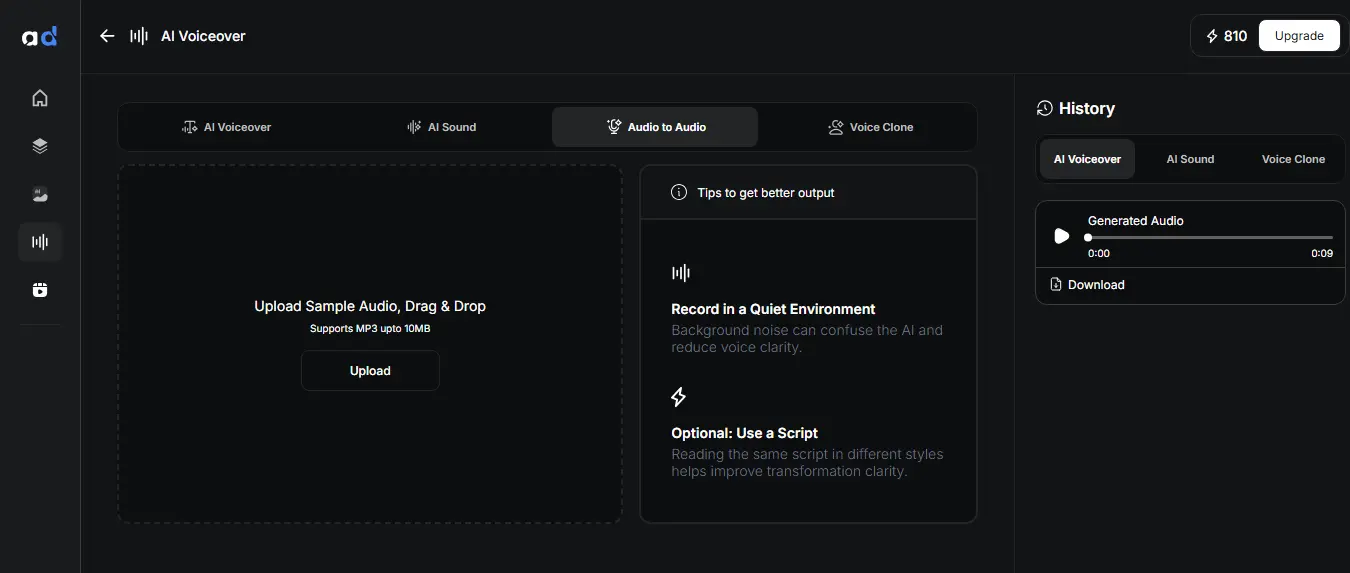Screen dimensions: 1350x573
Task: Click the lightning bolt credits icon
Action: 1212,36
